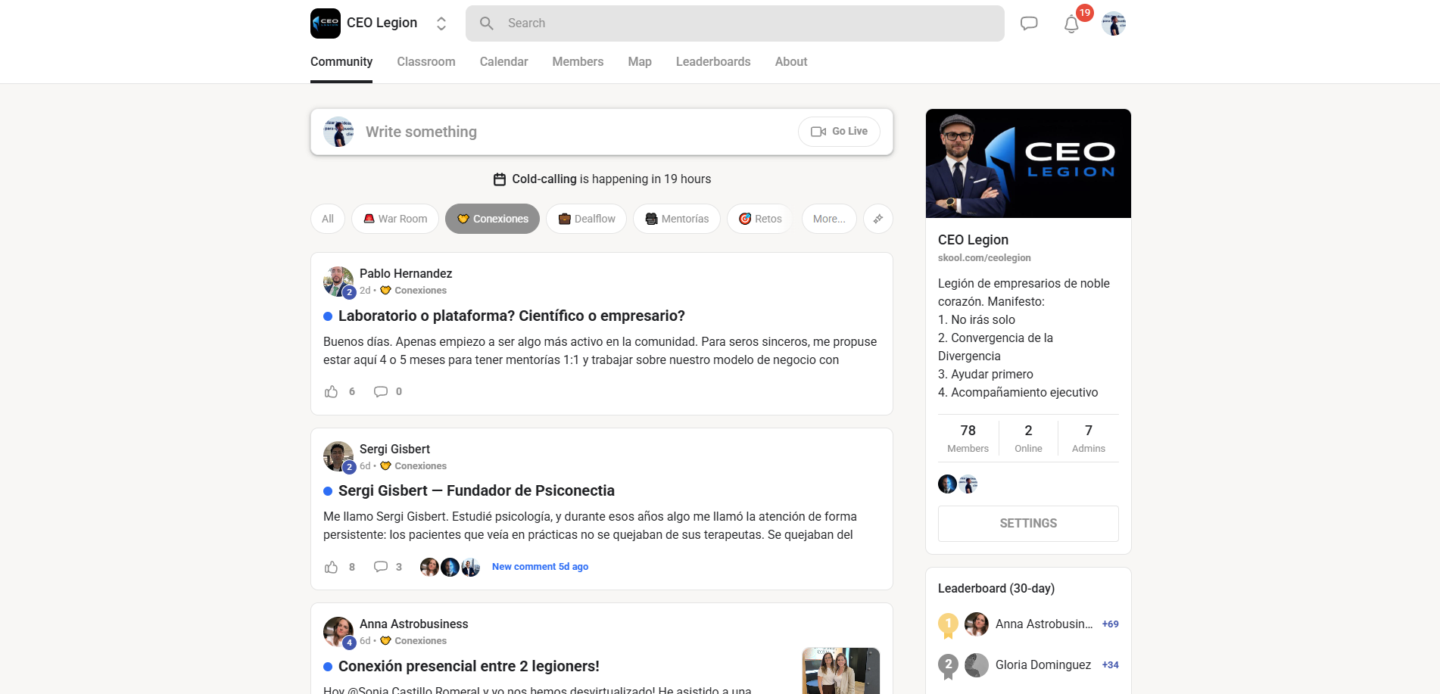
Task: Click the Write something post box
Action: point(601,132)
